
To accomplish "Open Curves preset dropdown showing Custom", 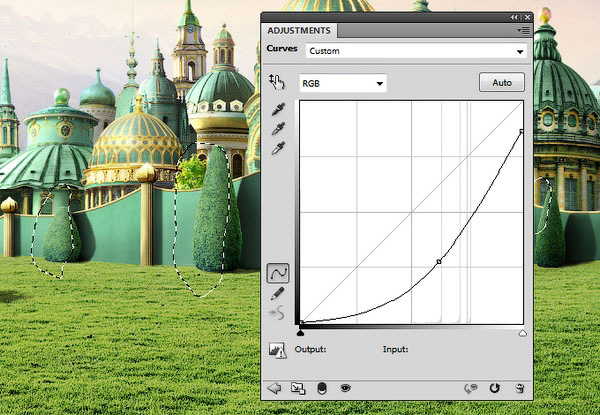I will (x=416, y=51).
